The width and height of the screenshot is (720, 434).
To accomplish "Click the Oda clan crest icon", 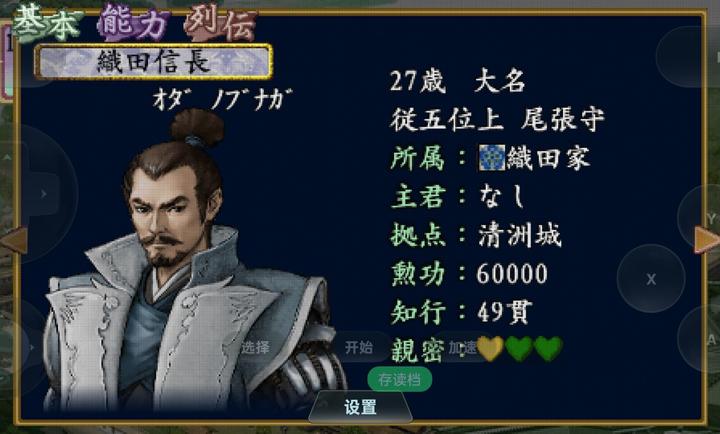I will [492, 158].
